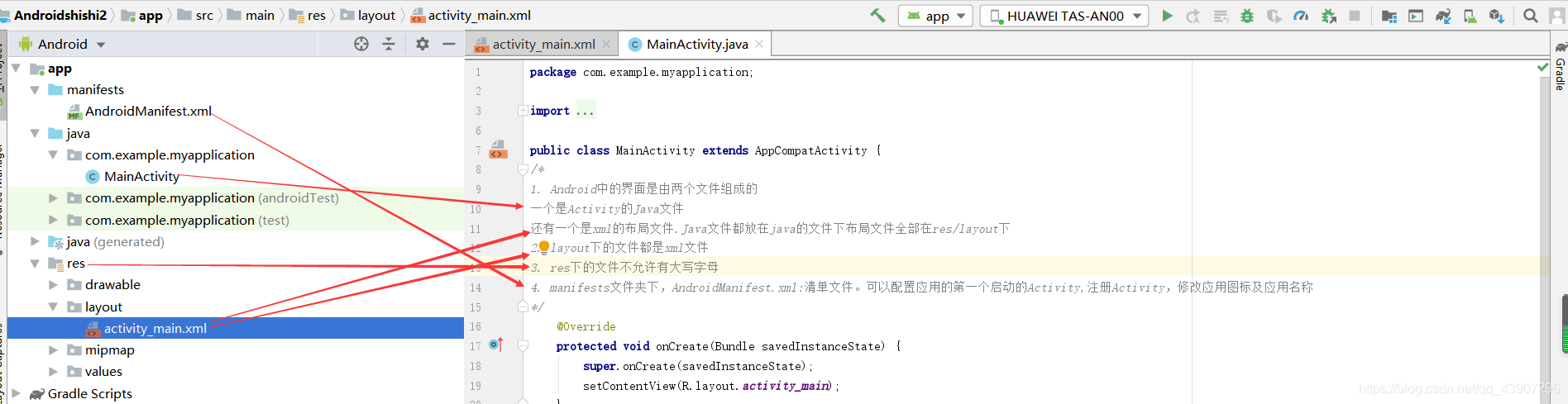Open the Gradle side tool window
This screenshot has width=1568, height=404.
[x=1560, y=68]
